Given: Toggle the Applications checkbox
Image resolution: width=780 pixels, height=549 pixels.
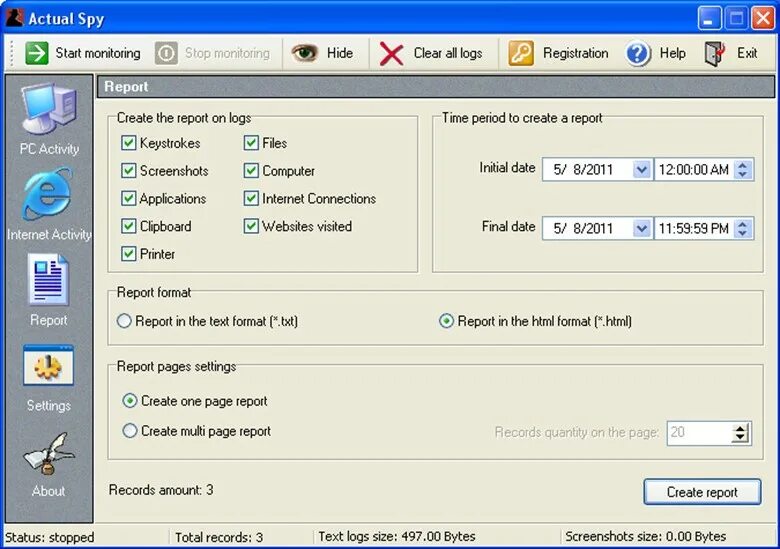Looking at the screenshot, I should (128, 199).
